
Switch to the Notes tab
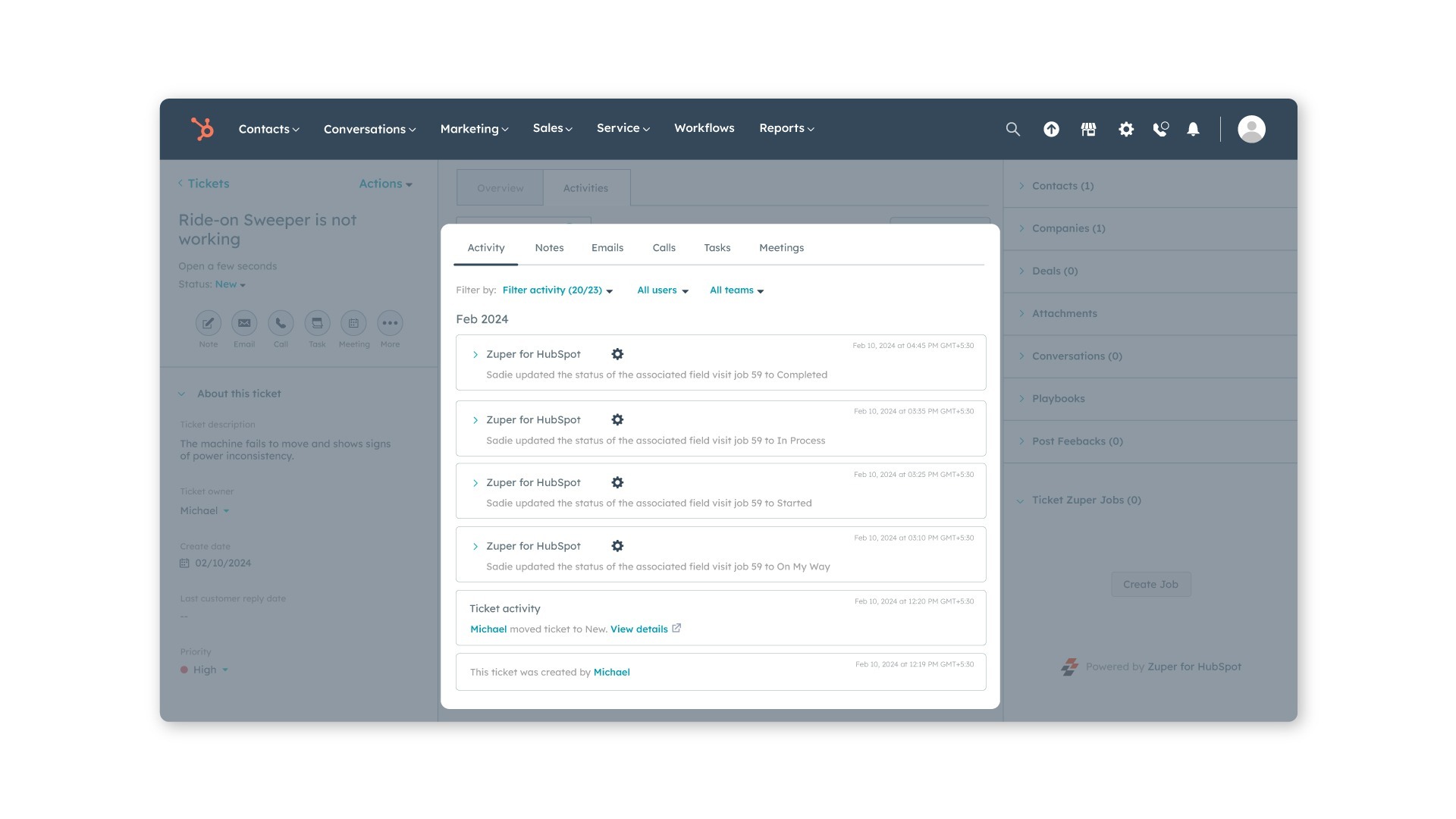[x=549, y=248]
